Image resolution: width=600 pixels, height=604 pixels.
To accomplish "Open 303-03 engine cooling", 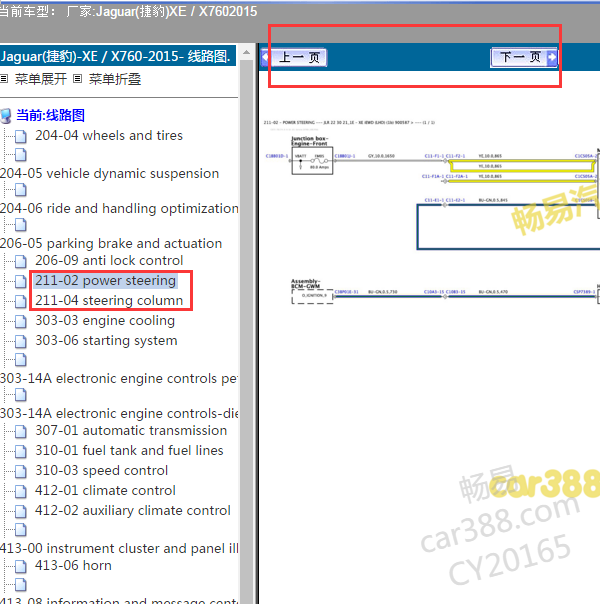I will point(105,320).
